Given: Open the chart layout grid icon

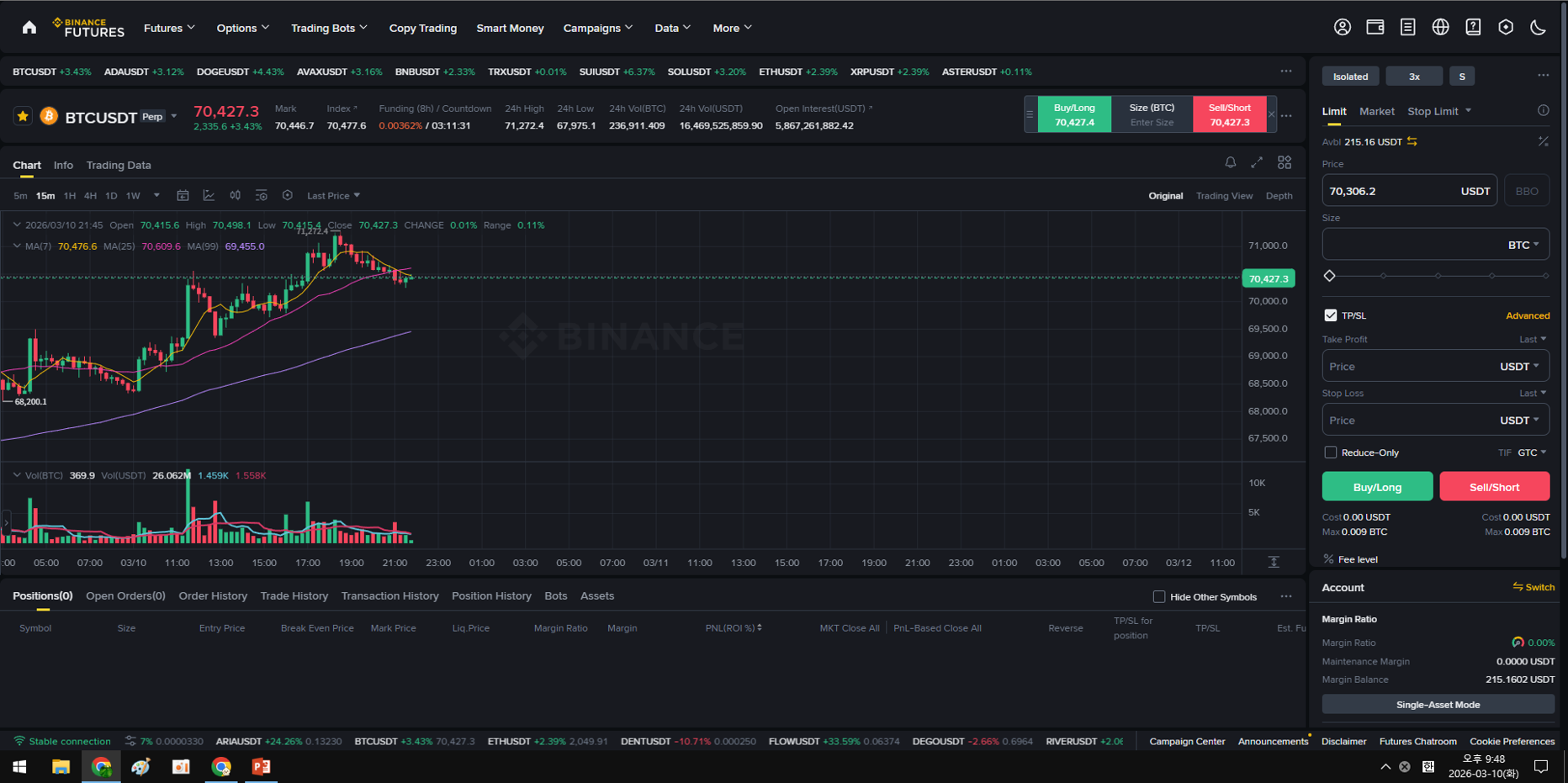Looking at the screenshot, I should coord(1285,162).
